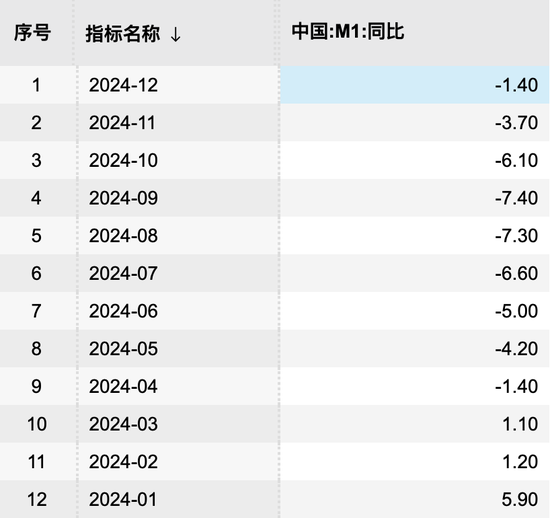Click the 1.10 value for 2024-03
The width and height of the screenshot is (550, 518).
tap(415, 424)
